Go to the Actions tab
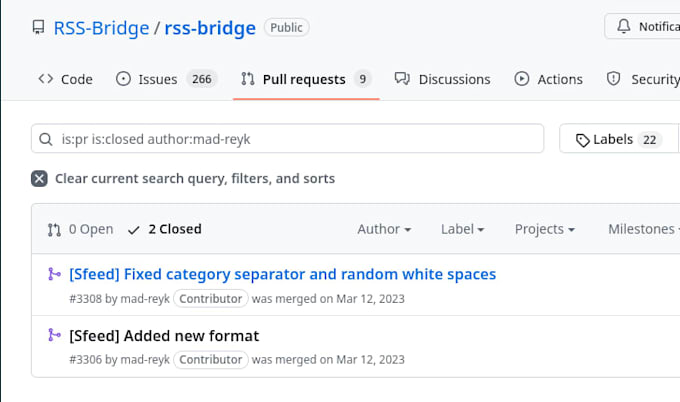680x402 pixels. point(549,79)
